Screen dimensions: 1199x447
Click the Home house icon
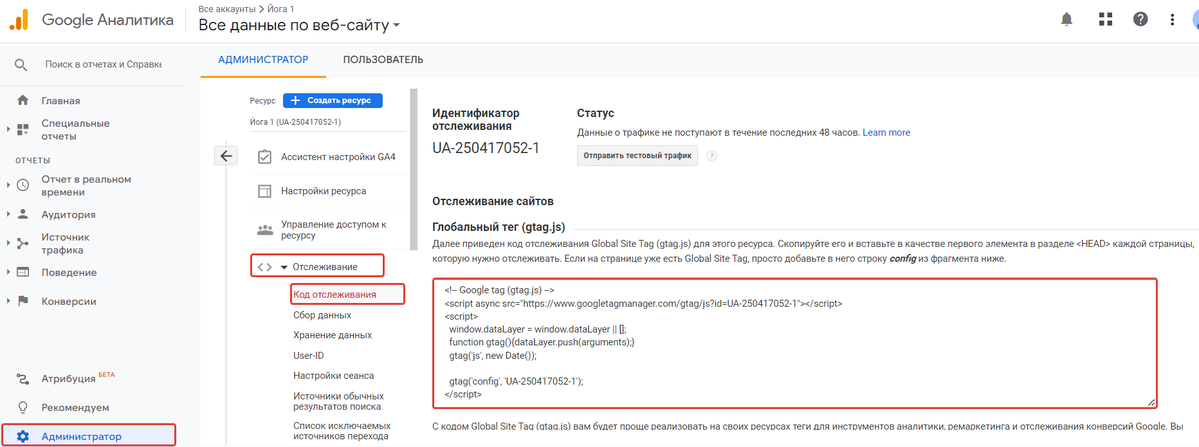pyautogui.click(x=23, y=100)
